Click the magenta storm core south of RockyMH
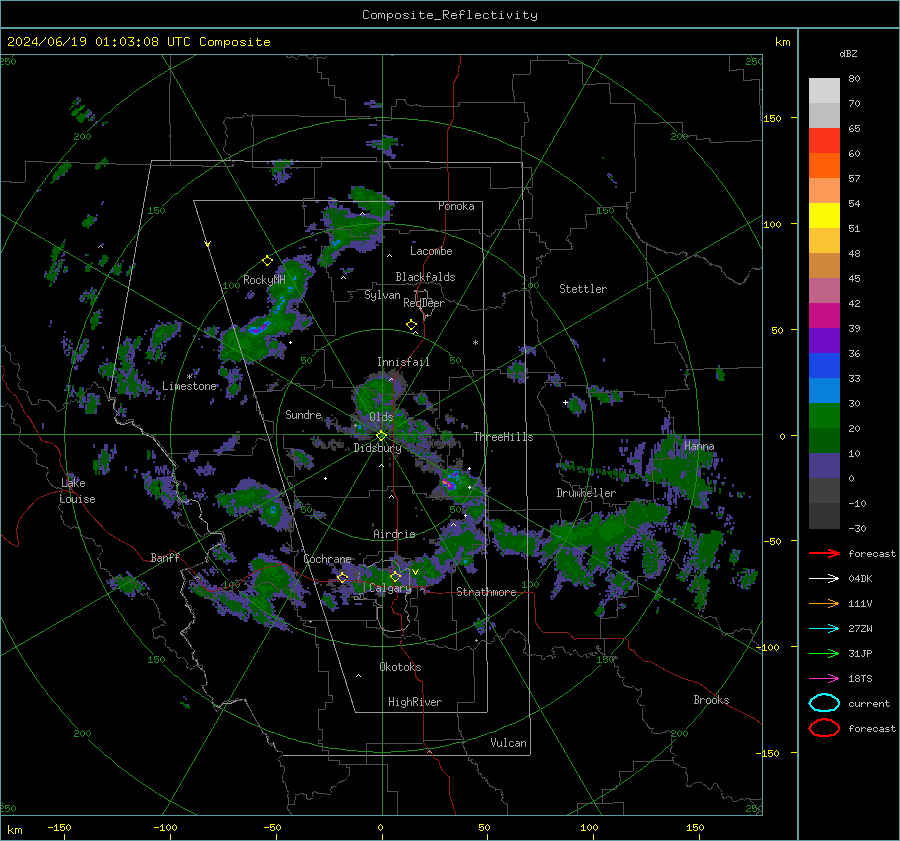900x841 pixels. tap(259, 328)
